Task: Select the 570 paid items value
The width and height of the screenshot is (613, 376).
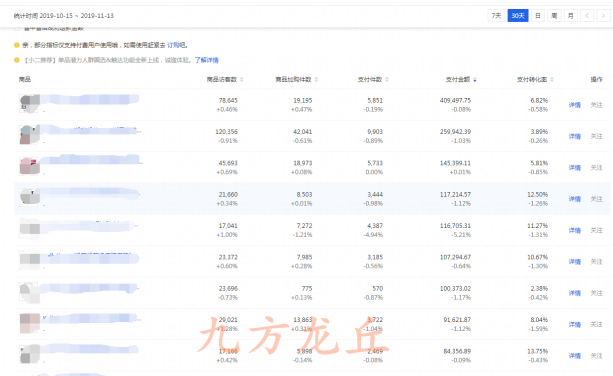Action: [378, 288]
